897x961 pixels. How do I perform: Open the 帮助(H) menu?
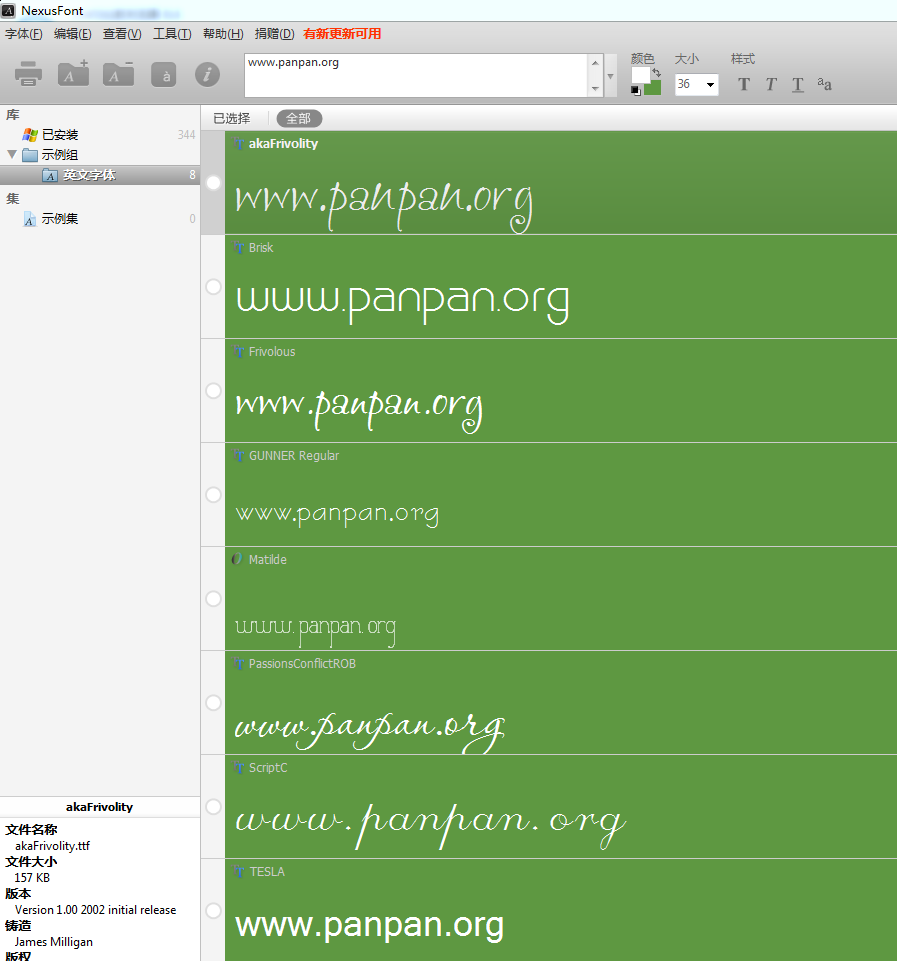click(223, 34)
